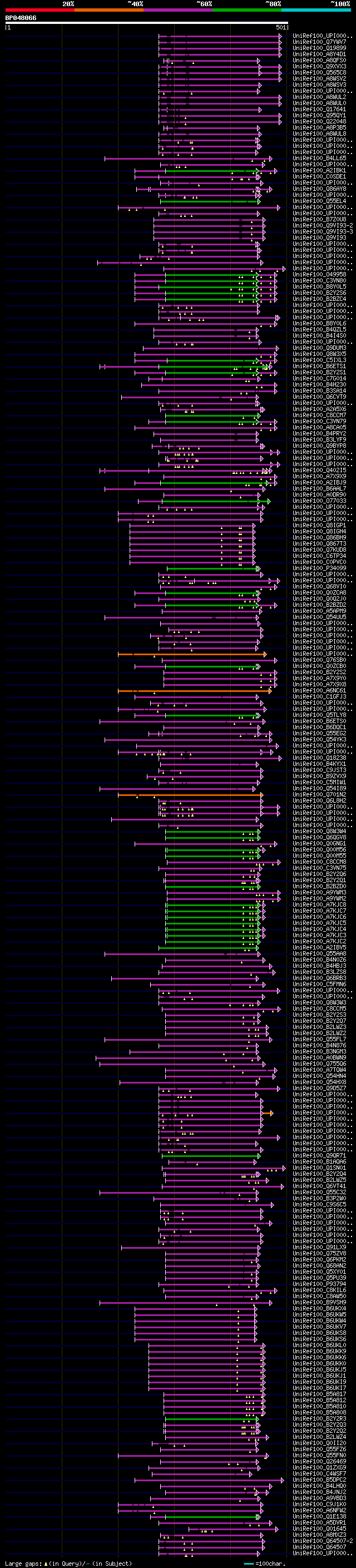Select isoform hit UniRef100_Q9VI93-2
The image size is (356, 1568).
(323, 226)
